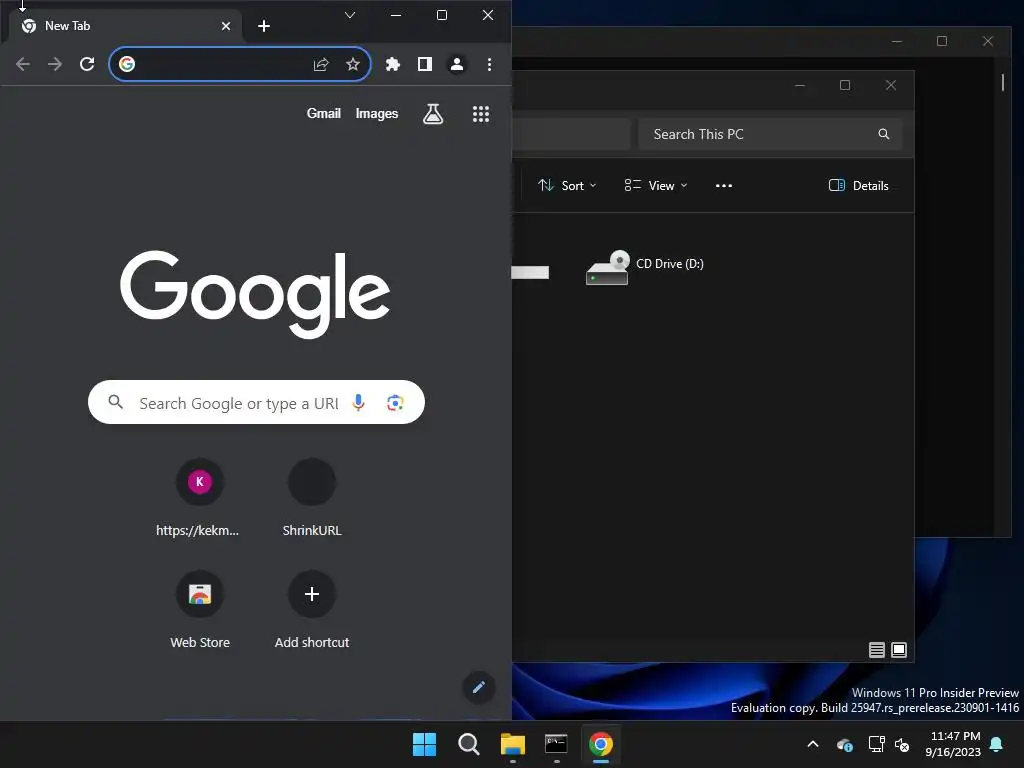Start voice search with microphone

coord(358,402)
